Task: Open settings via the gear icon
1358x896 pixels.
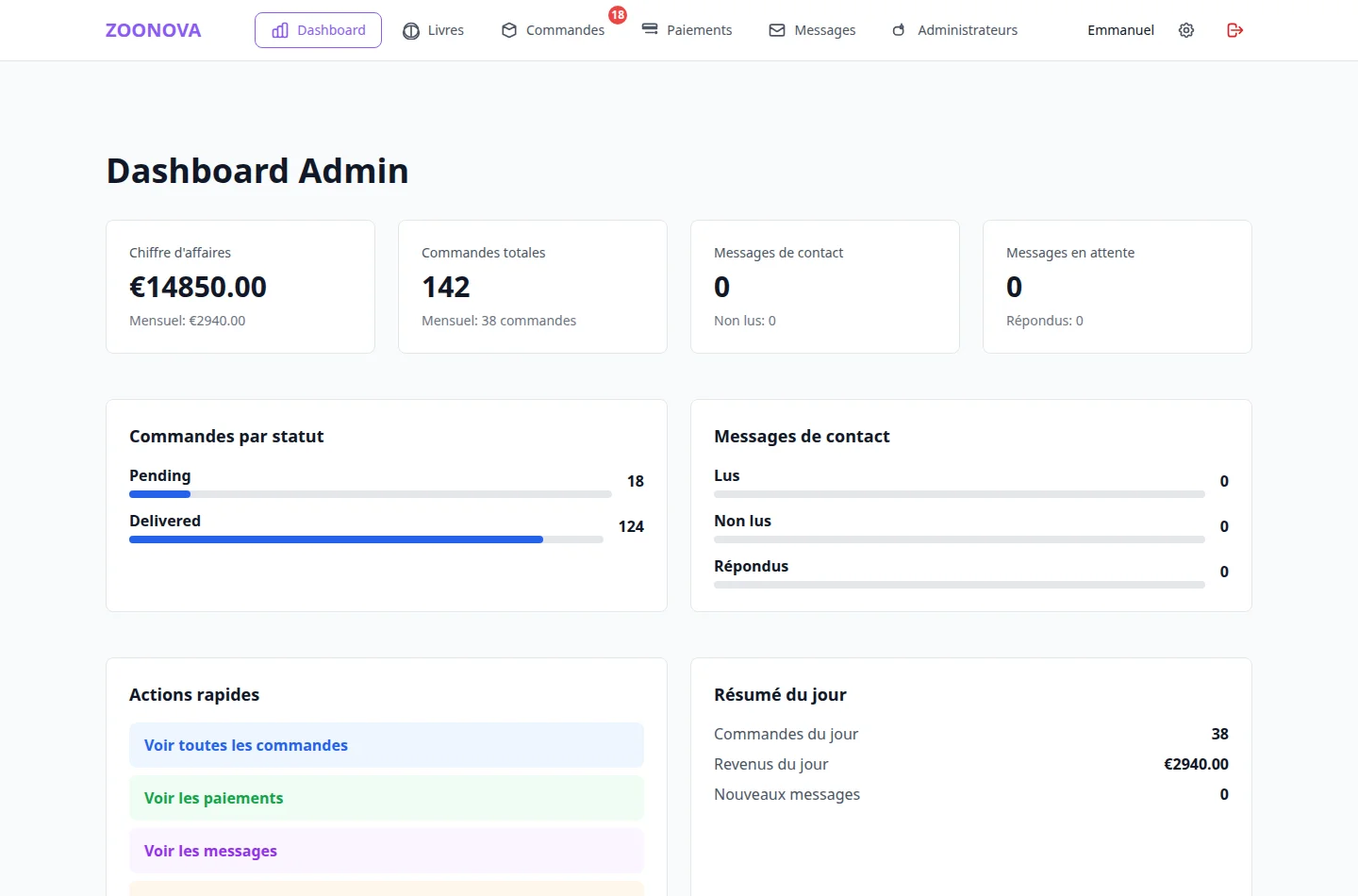Action: point(1186,30)
